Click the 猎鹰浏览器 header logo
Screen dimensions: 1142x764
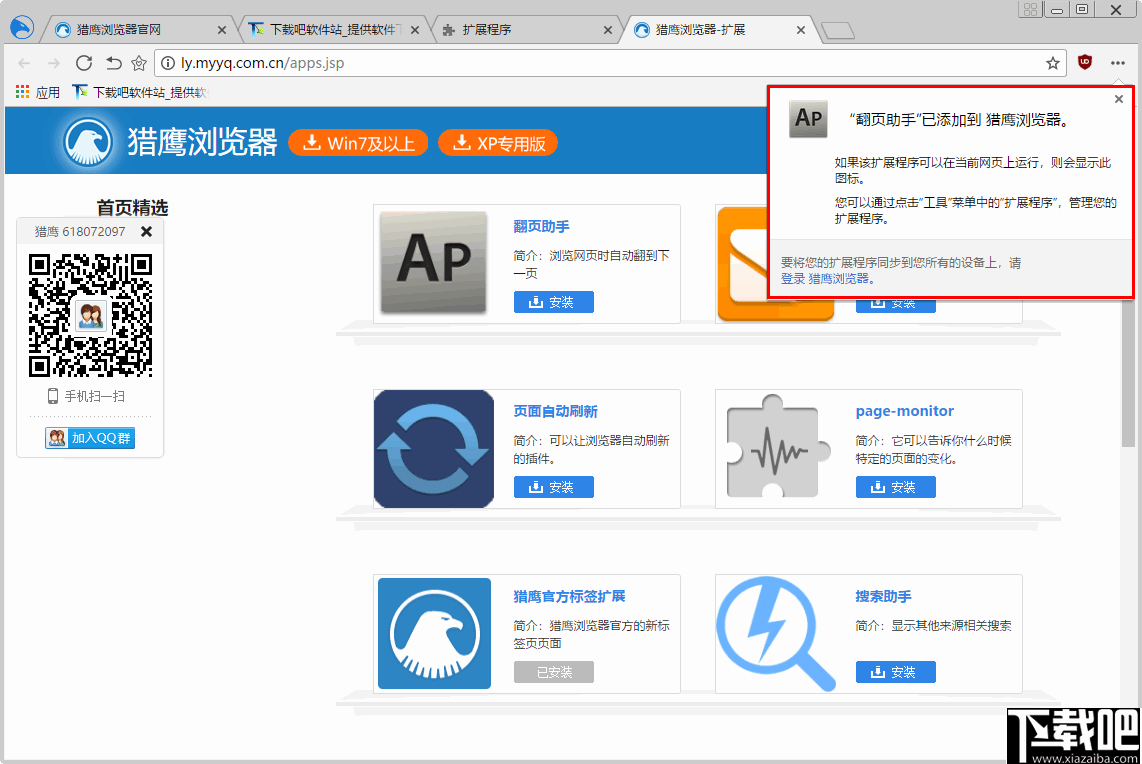point(170,141)
